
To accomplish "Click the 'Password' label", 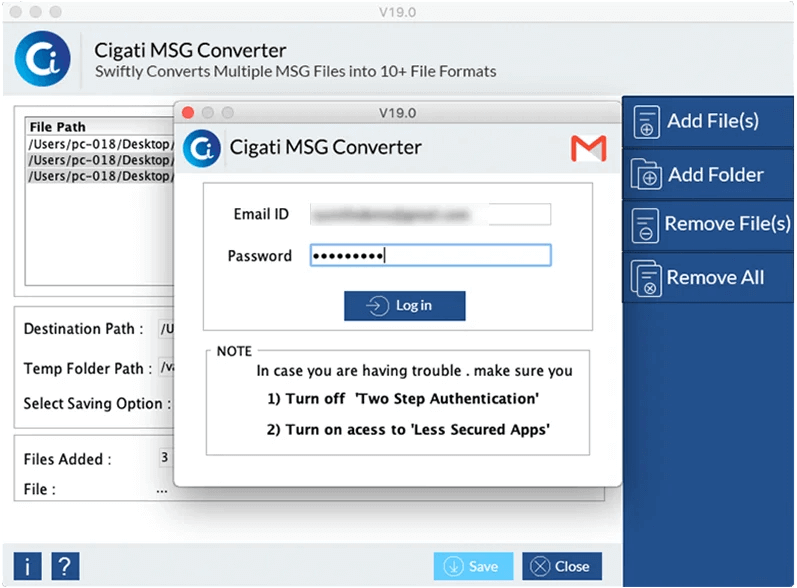I will point(259,256).
